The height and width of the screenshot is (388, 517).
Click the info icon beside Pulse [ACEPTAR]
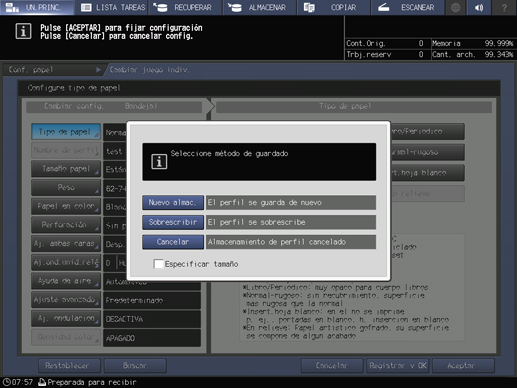(23, 31)
